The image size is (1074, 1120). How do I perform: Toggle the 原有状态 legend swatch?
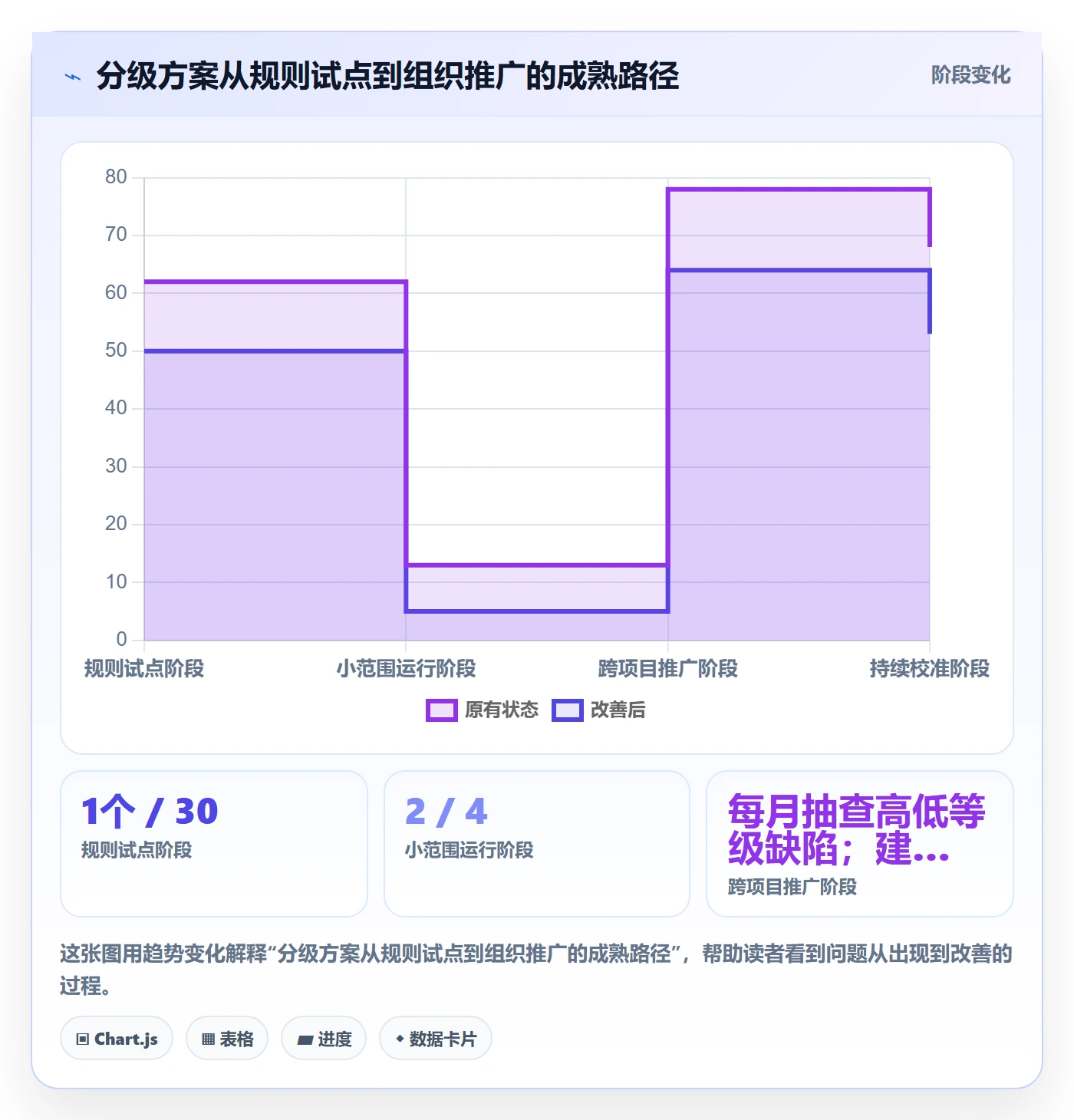click(x=441, y=710)
